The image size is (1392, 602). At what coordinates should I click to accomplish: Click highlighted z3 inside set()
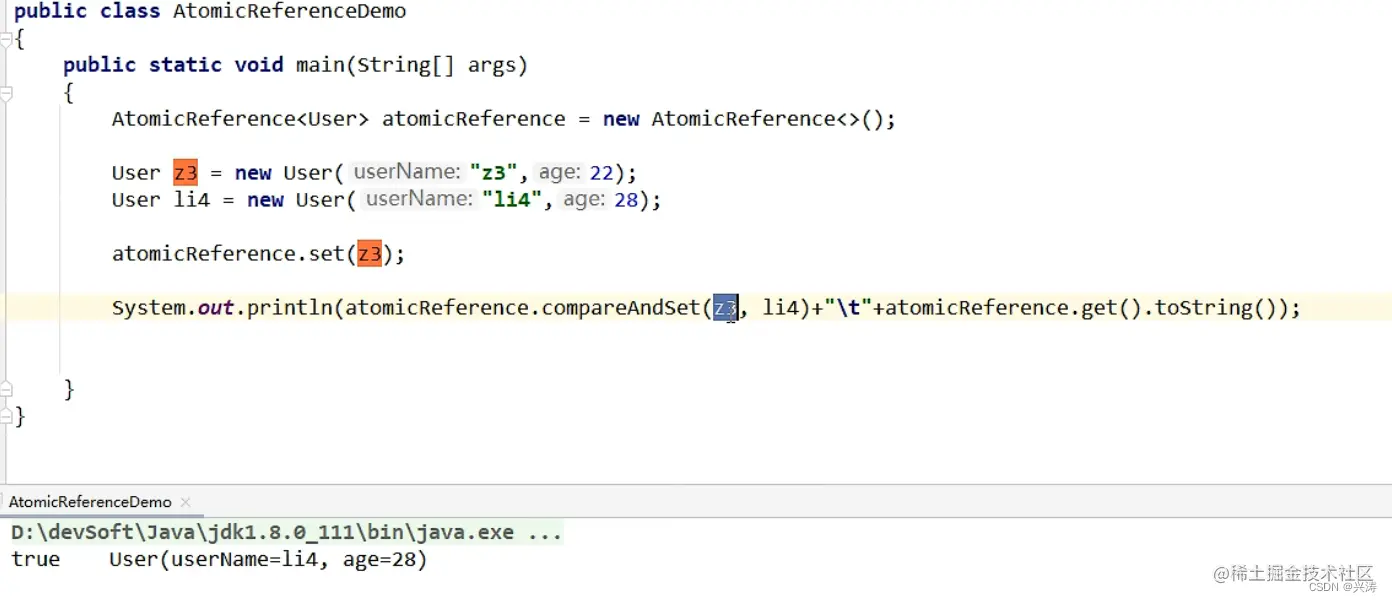coord(370,254)
